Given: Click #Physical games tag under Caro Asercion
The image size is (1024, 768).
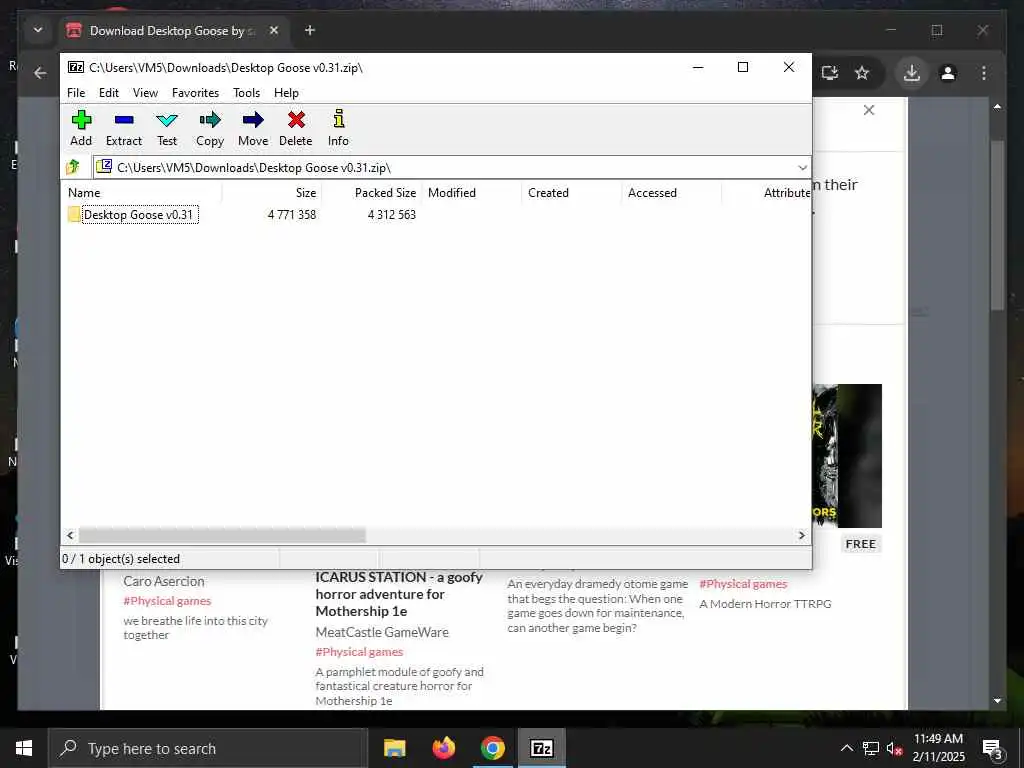Looking at the screenshot, I should coord(167,601).
